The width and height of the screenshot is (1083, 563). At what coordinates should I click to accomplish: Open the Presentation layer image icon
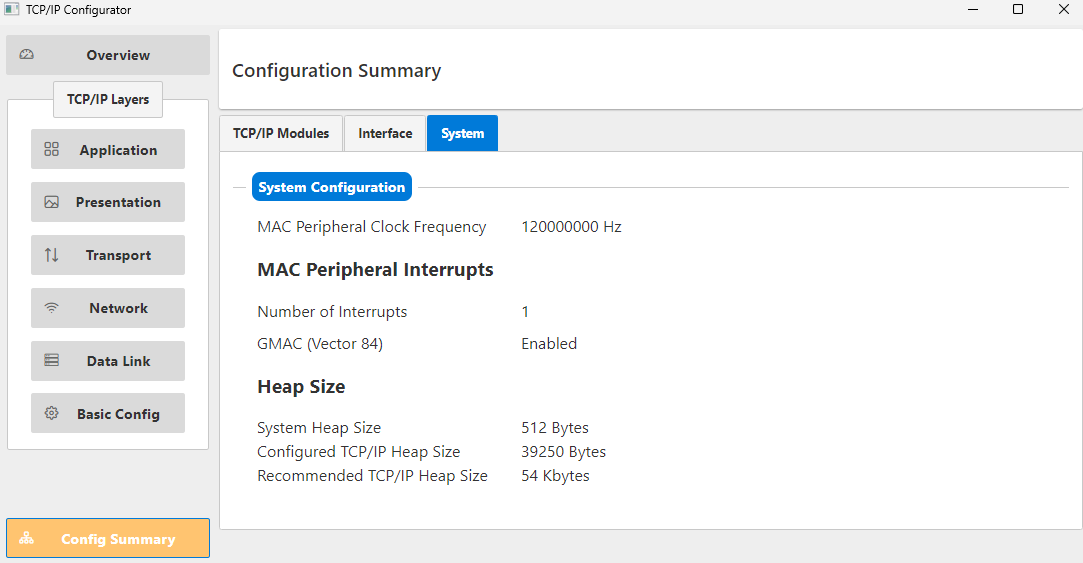(52, 202)
